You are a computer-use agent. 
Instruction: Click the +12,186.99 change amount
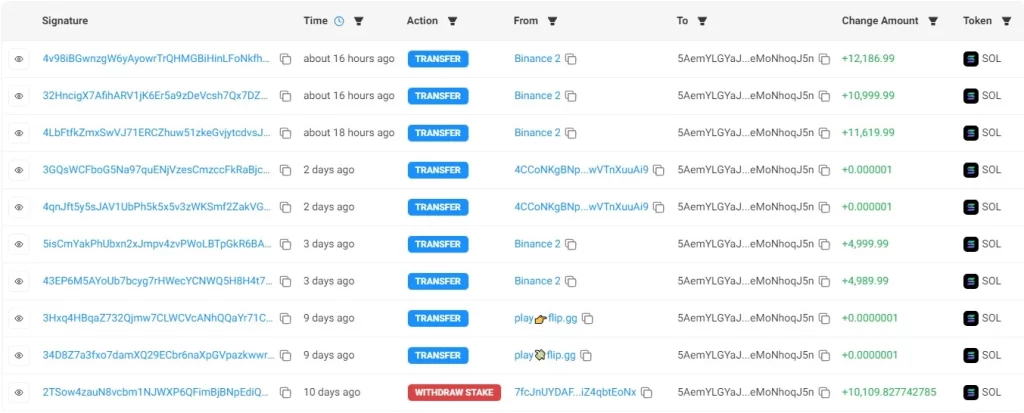click(868, 59)
